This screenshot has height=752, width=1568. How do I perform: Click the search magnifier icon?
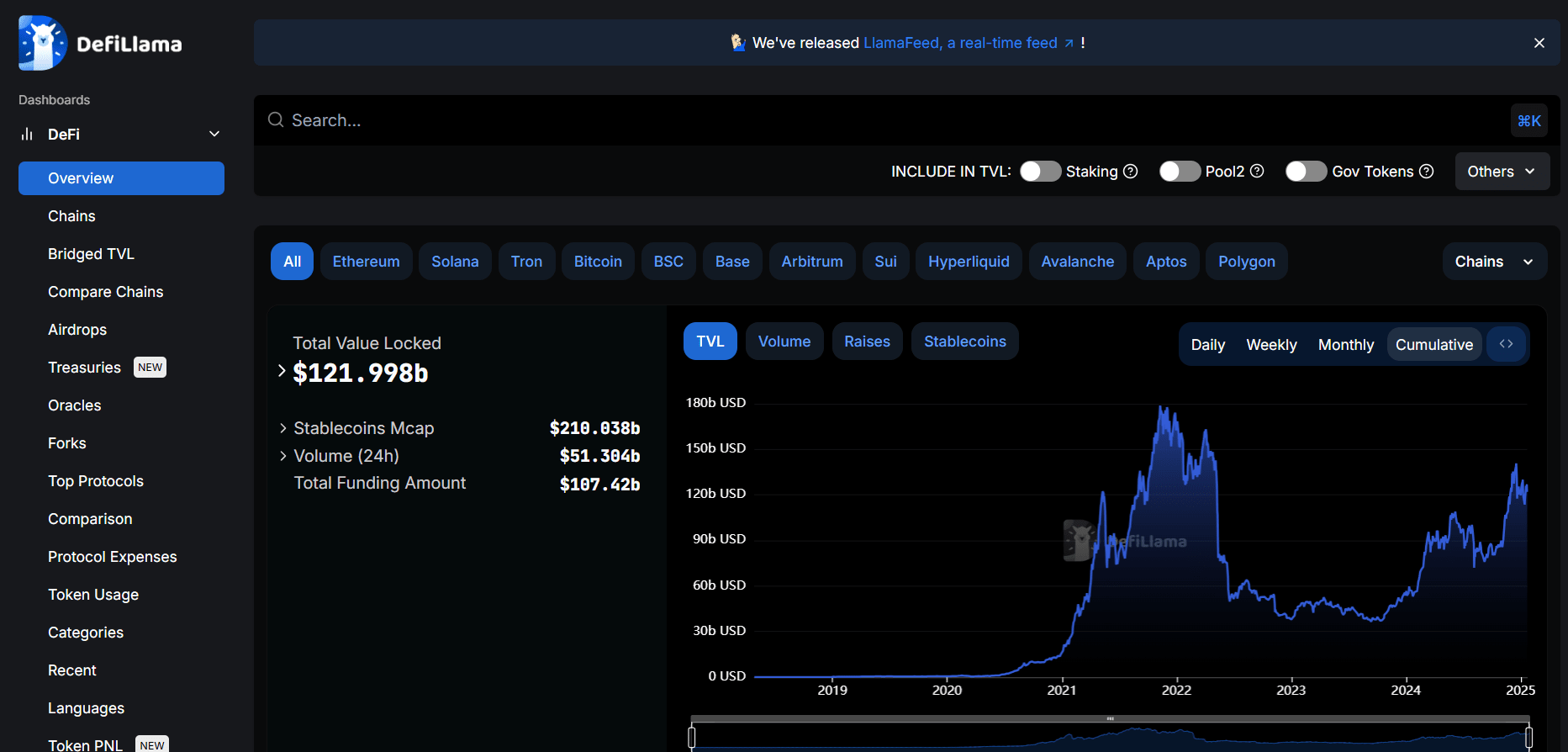(276, 120)
